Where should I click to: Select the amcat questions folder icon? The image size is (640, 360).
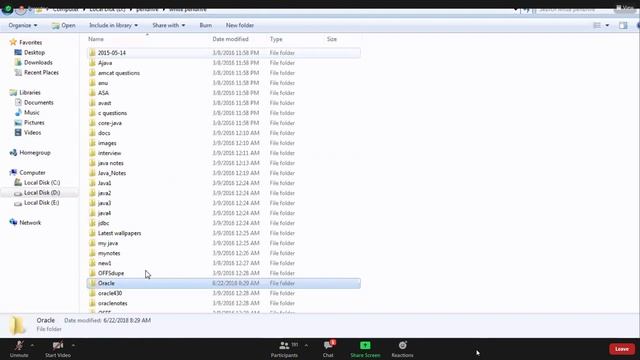pyautogui.click(x=92, y=73)
